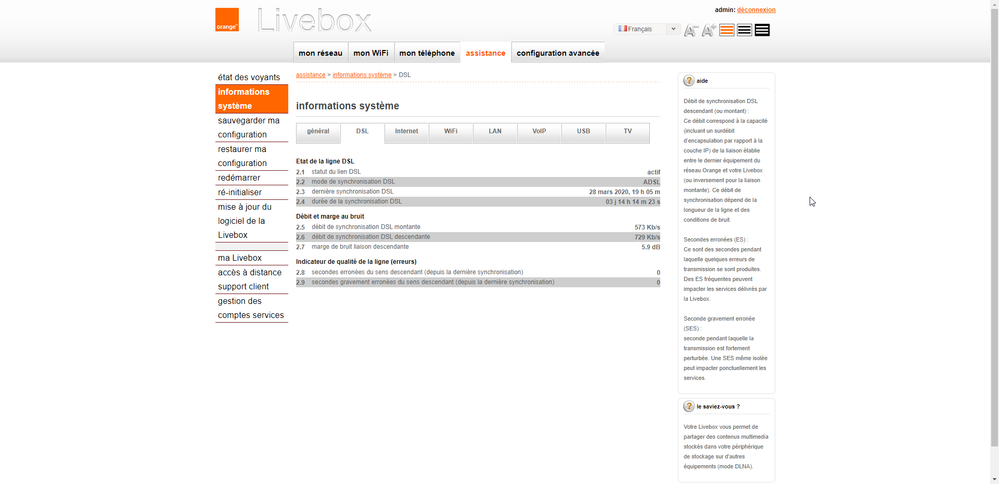999x484 pixels.
Task: Go to 'configuration avancée' menu
Action: coord(558,53)
